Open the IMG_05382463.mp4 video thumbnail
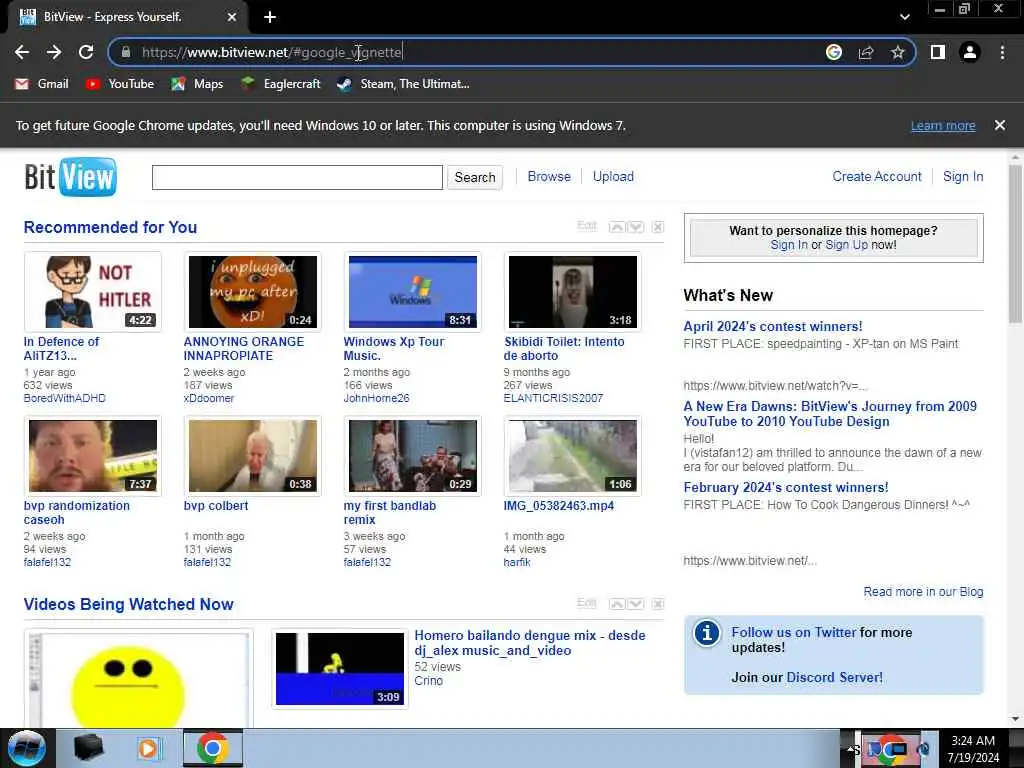The width and height of the screenshot is (1024, 768). (573, 456)
